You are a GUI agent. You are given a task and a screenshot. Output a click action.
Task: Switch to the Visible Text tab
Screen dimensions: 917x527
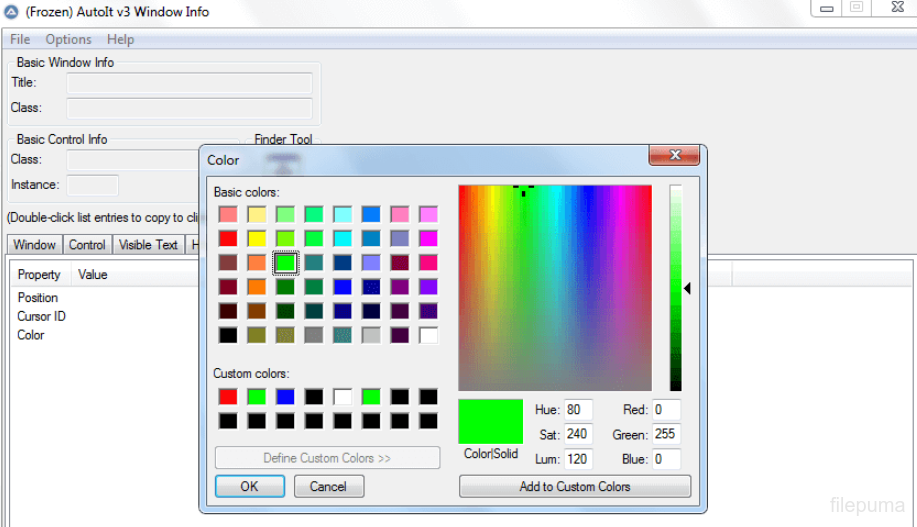coord(148,244)
